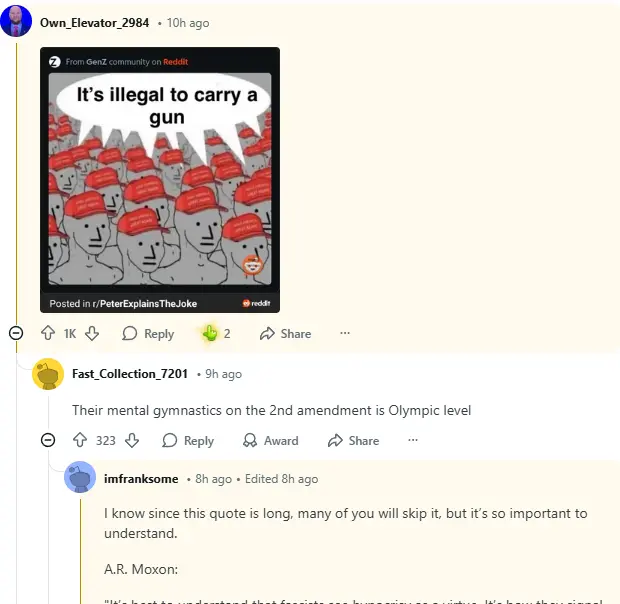Collapse Own_Elevator_2984's comment thread
The height and width of the screenshot is (604, 620).
(16, 333)
